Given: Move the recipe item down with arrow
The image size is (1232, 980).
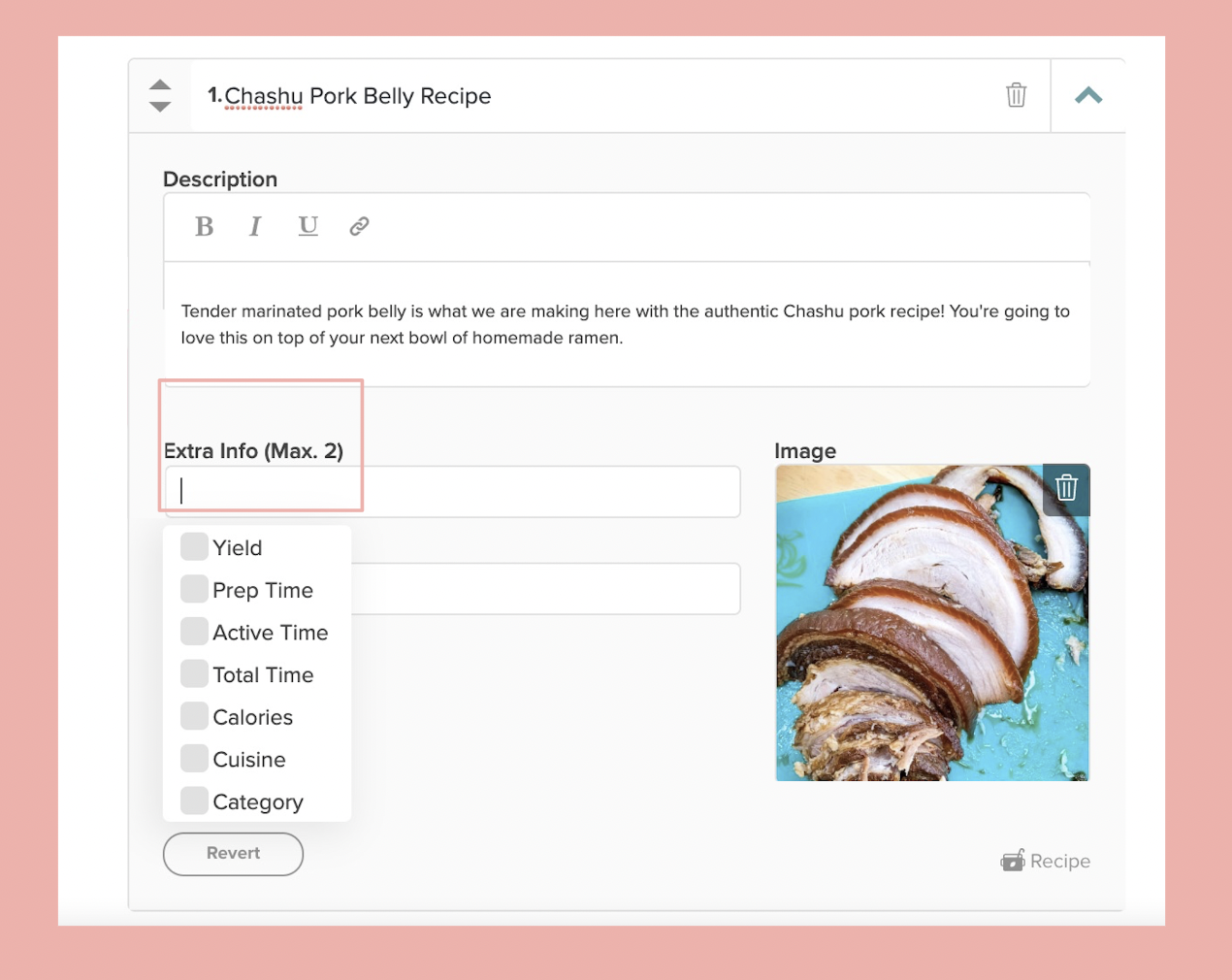Looking at the screenshot, I should pyautogui.click(x=160, y=107).
